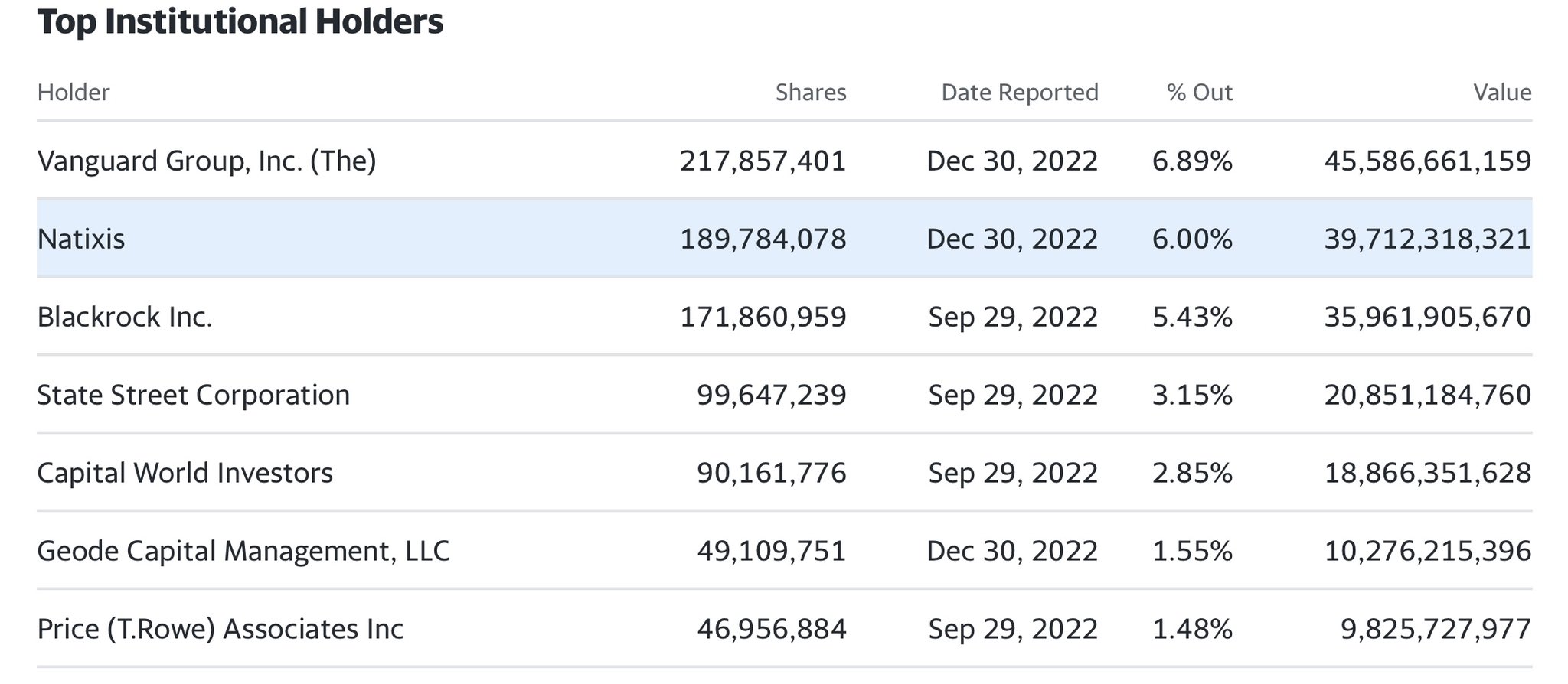Select Capital World Investors holder name
The image size is (1568, 684).
[185, 474]
